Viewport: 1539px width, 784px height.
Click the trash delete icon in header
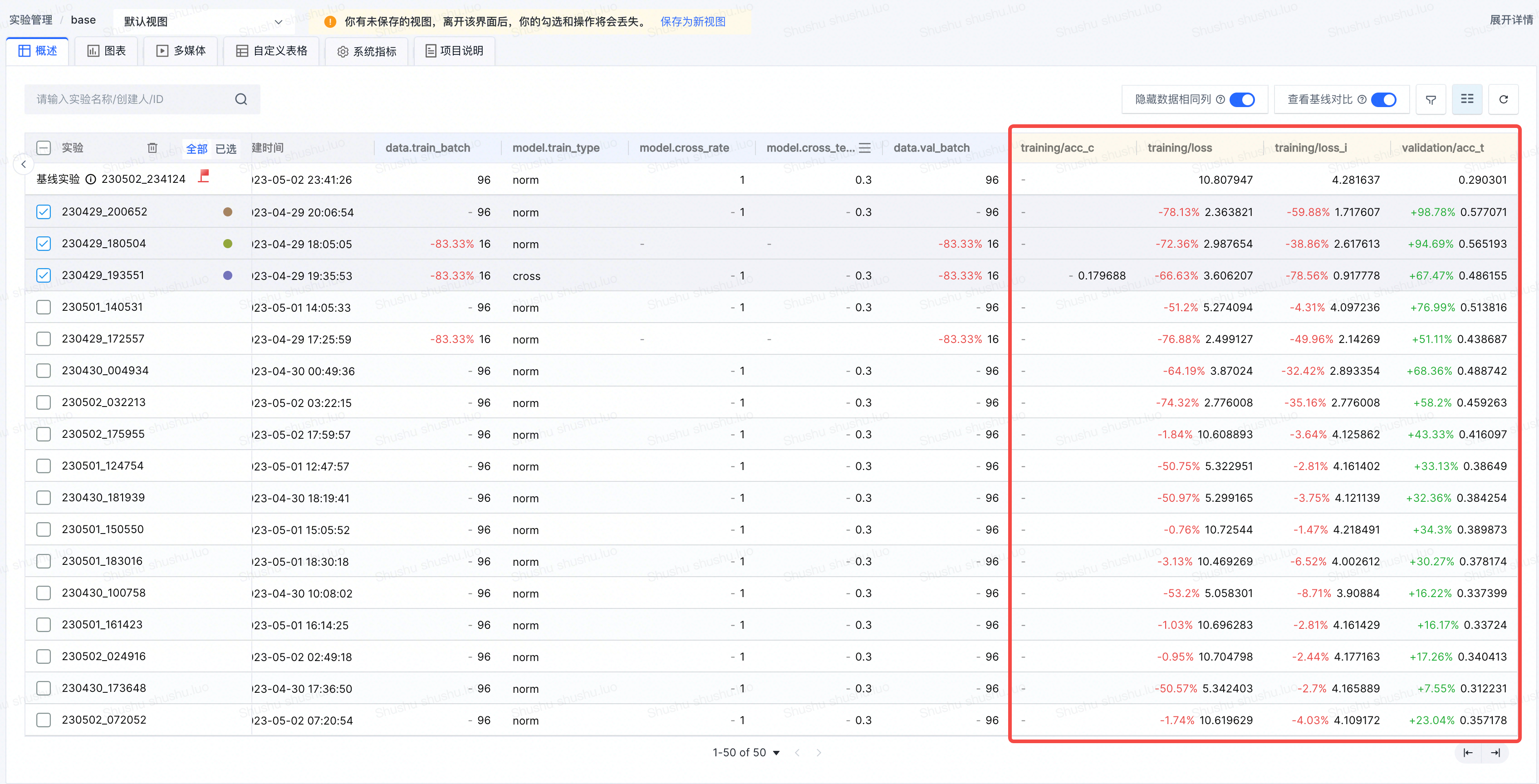[152, 147]
